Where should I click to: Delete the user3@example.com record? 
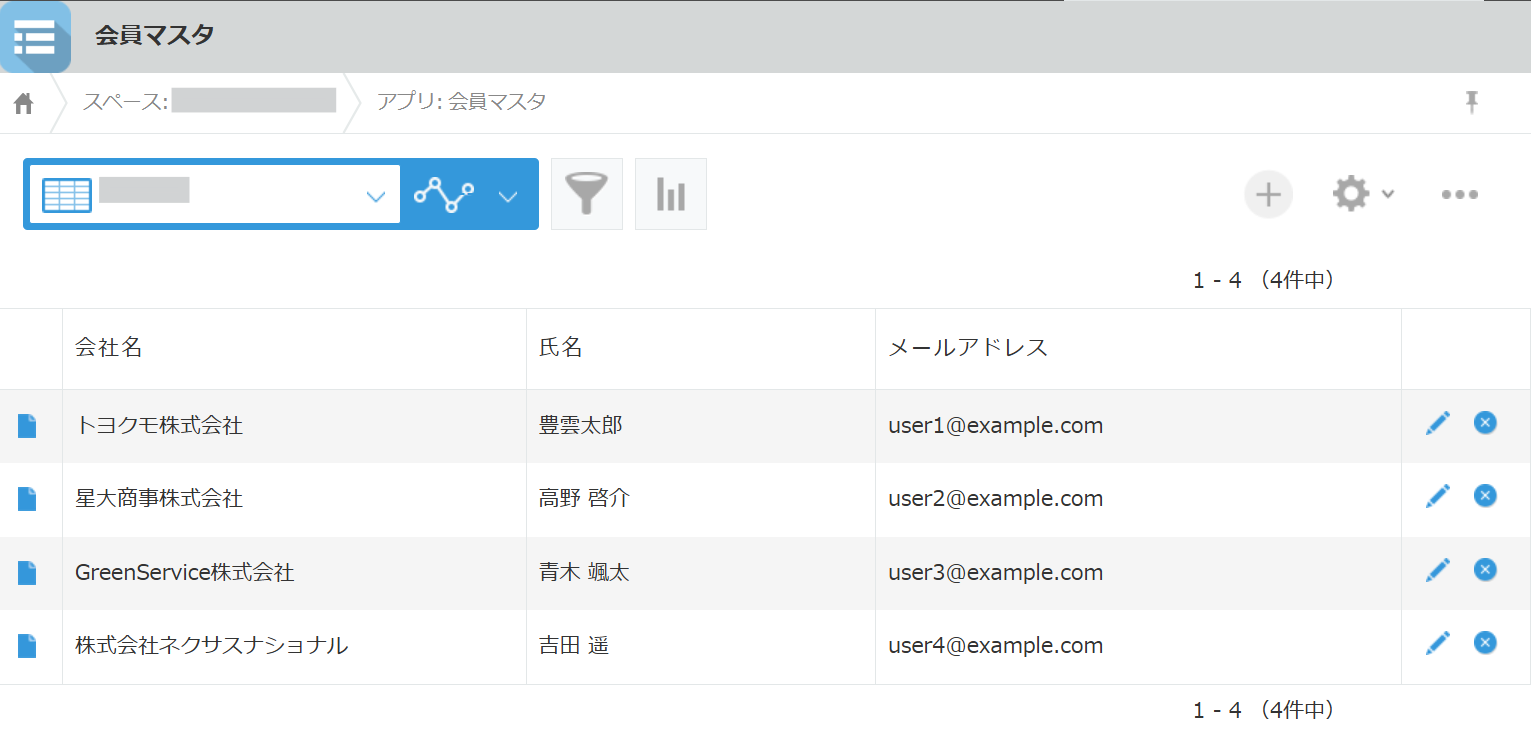point(1485,570)
